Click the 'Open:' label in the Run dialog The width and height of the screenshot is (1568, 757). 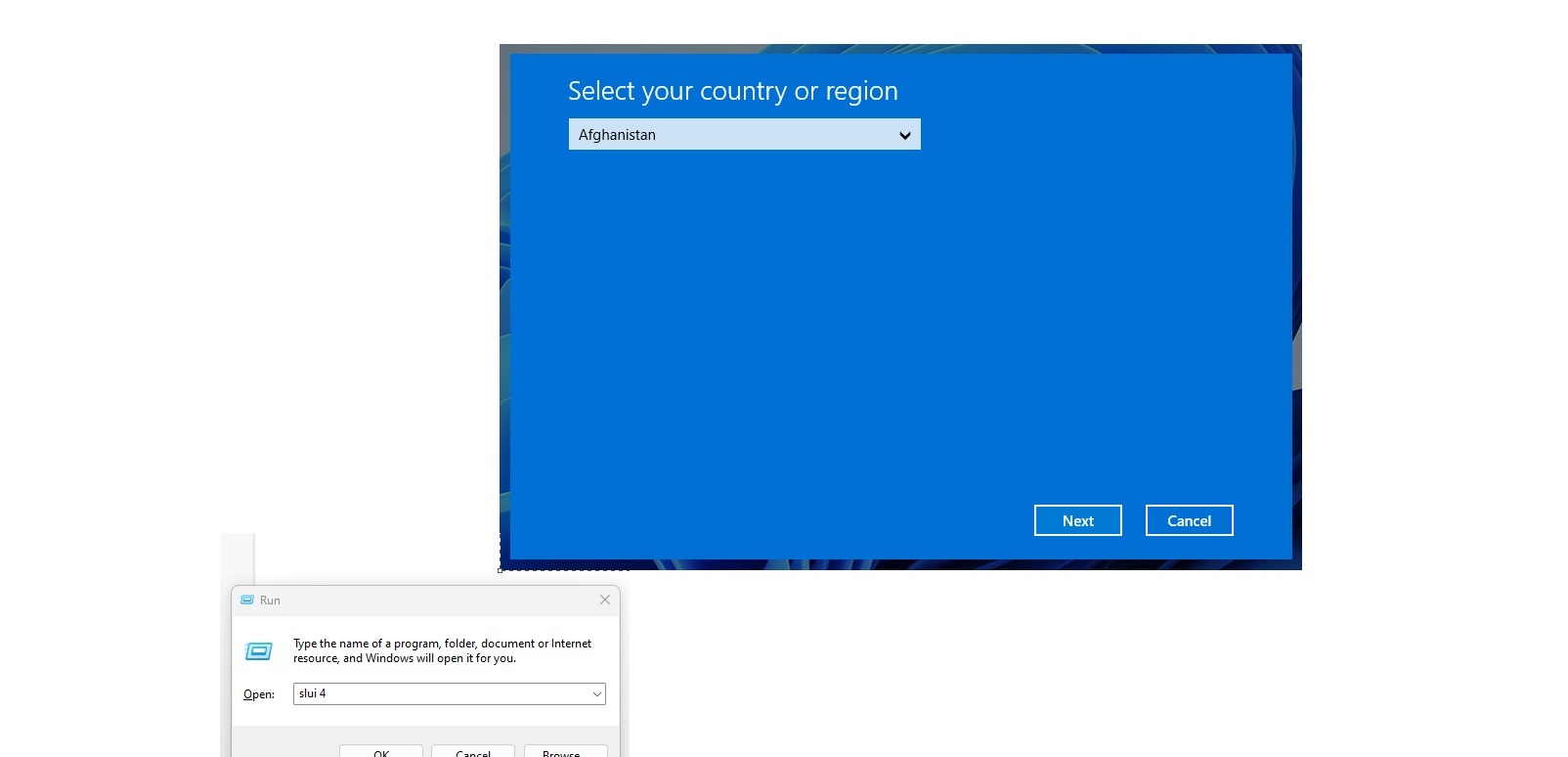pyautogui.click(x=259, y=694)
